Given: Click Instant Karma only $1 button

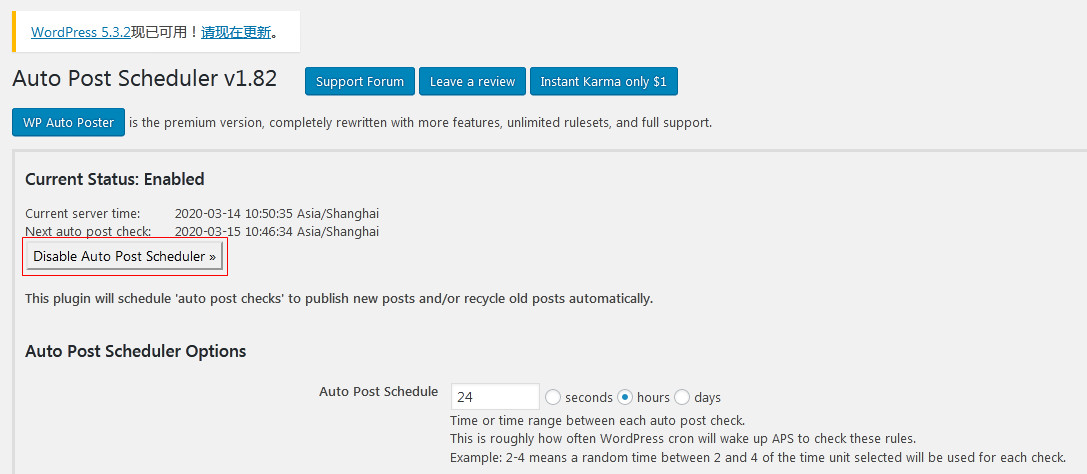Looking at the screenshot, I should 603,82.
